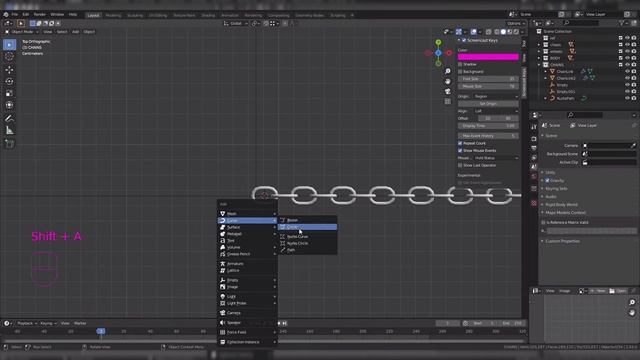Open the Global transform orientation dropdown
The height and width of the screenshot is (360, 640).
coord(236,23)
